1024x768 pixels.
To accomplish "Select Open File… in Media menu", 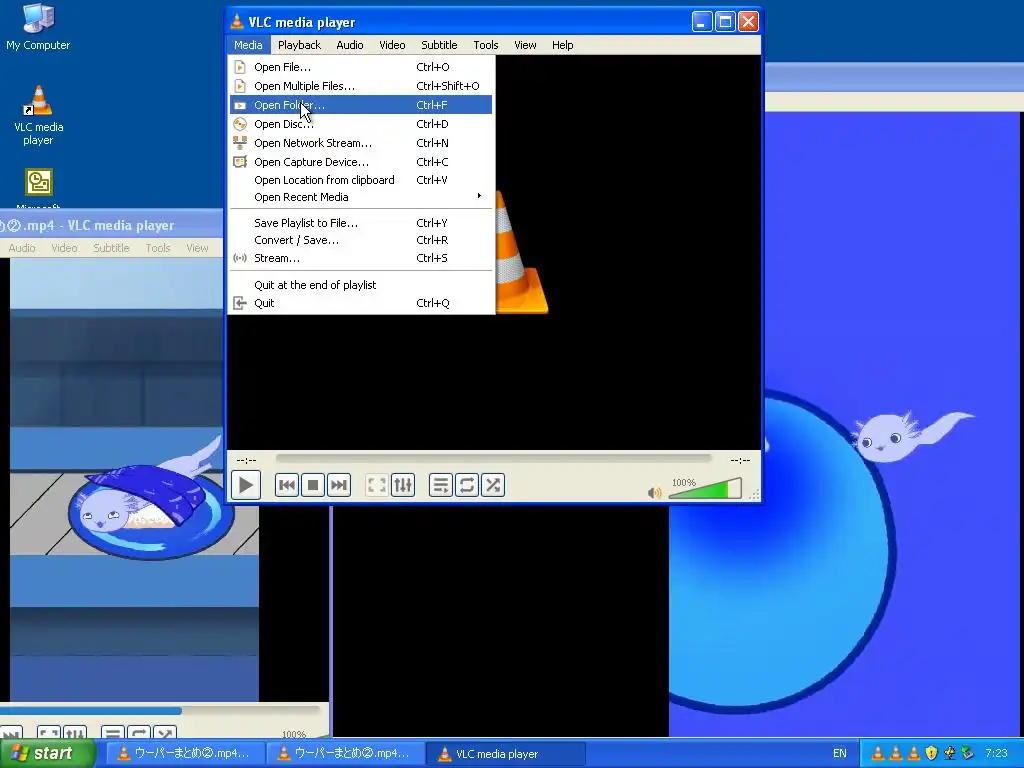I will 361,67.
